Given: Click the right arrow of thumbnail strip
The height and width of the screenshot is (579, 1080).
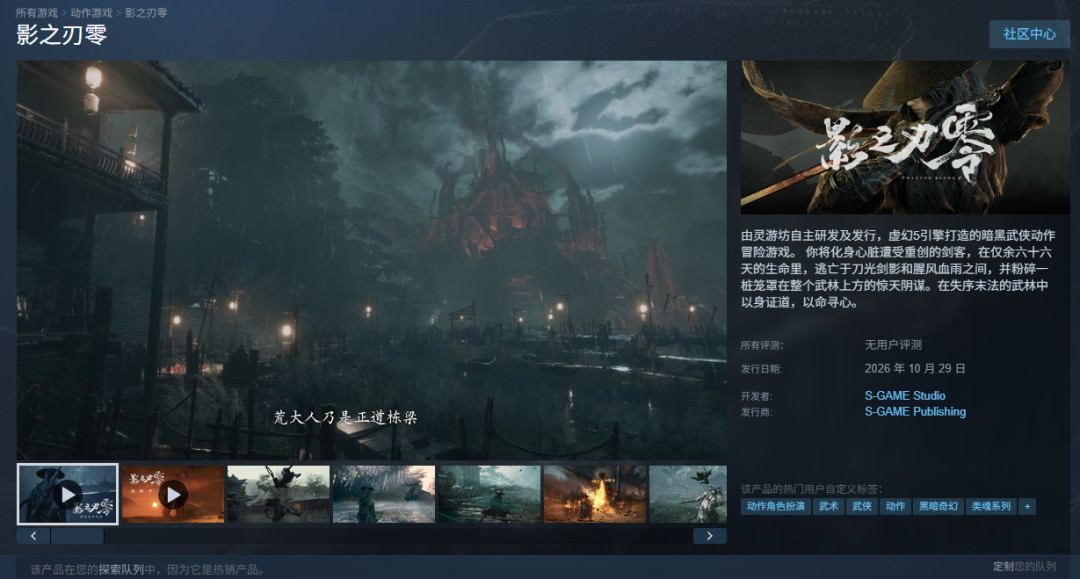Looking at the screenshot, I should pyautogui.click(x=709, y=536).
